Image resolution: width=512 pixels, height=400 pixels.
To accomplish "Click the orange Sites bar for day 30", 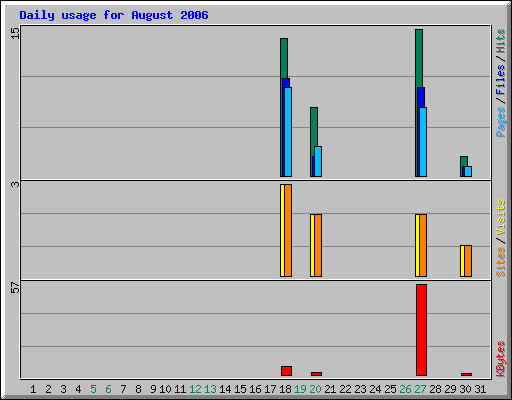I will [468, 261].
